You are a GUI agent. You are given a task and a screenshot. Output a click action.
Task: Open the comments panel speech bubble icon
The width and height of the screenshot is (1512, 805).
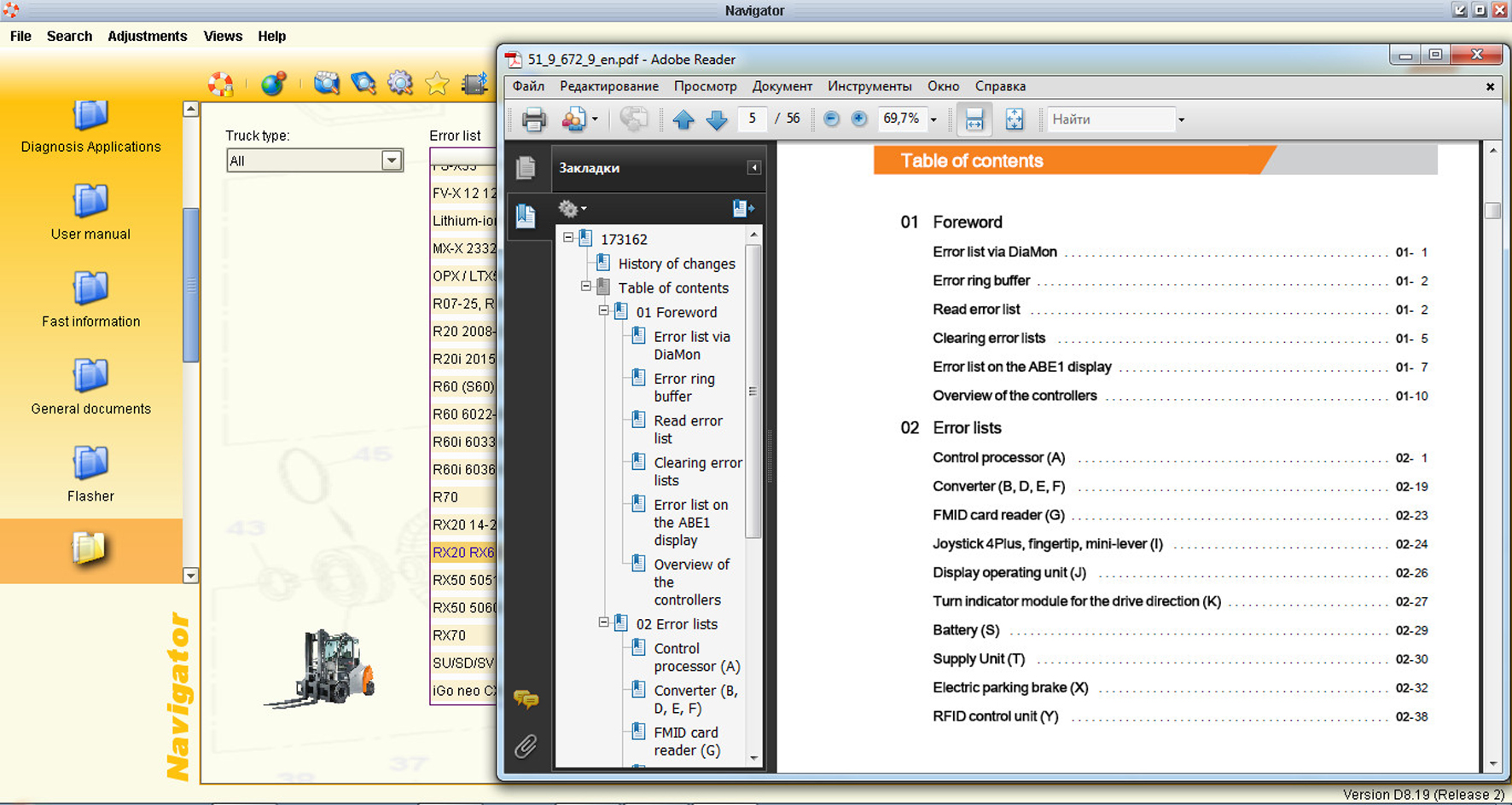[526, 700]
